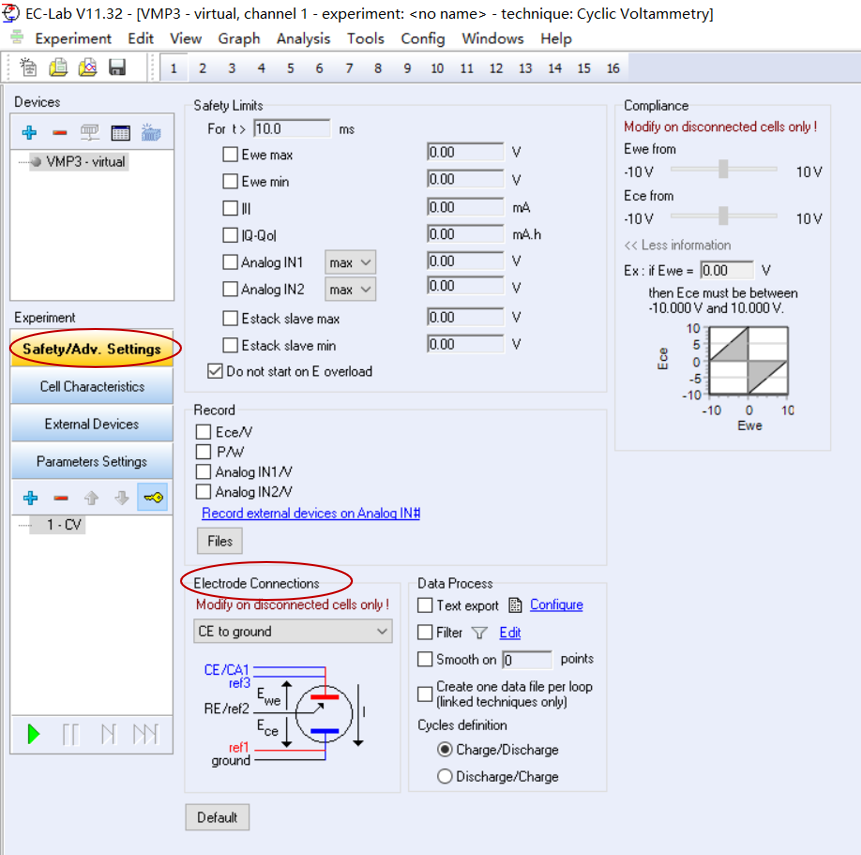This screenshot has width=861, height=855.
Task: Open the Analog IN1 max dropdown
Action: [350, 263]
